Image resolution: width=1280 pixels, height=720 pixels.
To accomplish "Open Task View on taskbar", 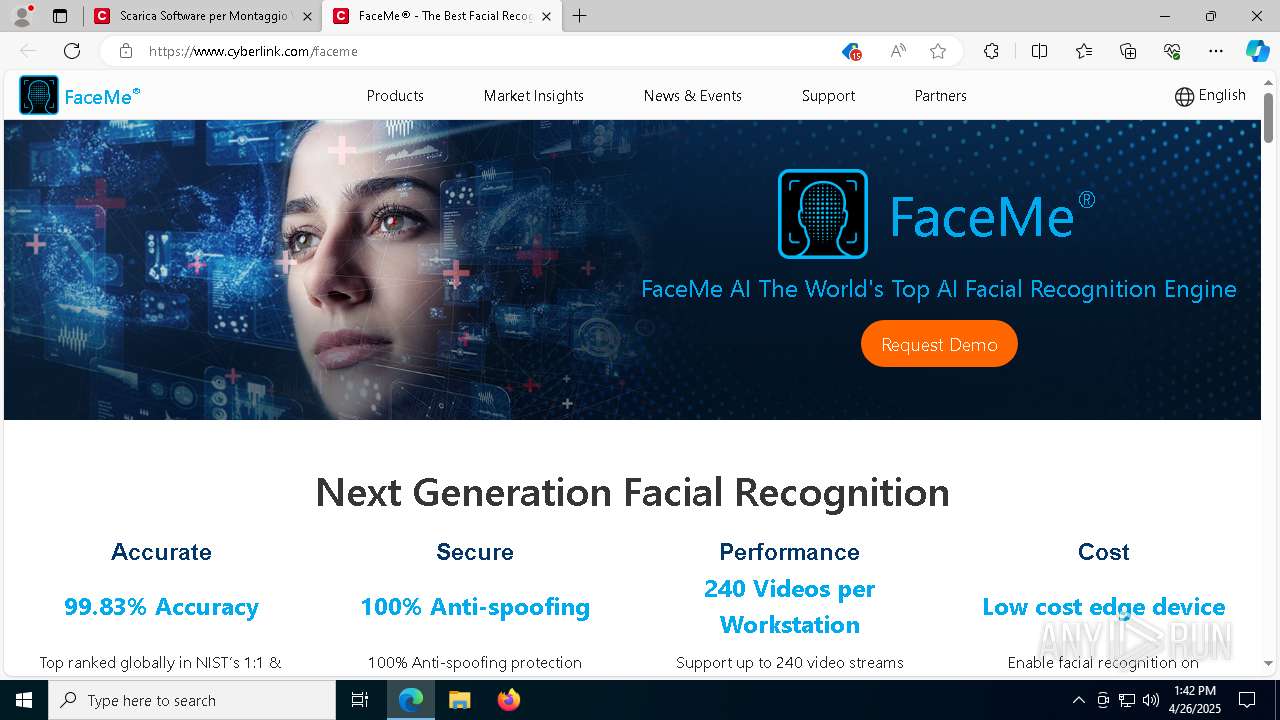I will pyautogui.click(x=360, y=700).
